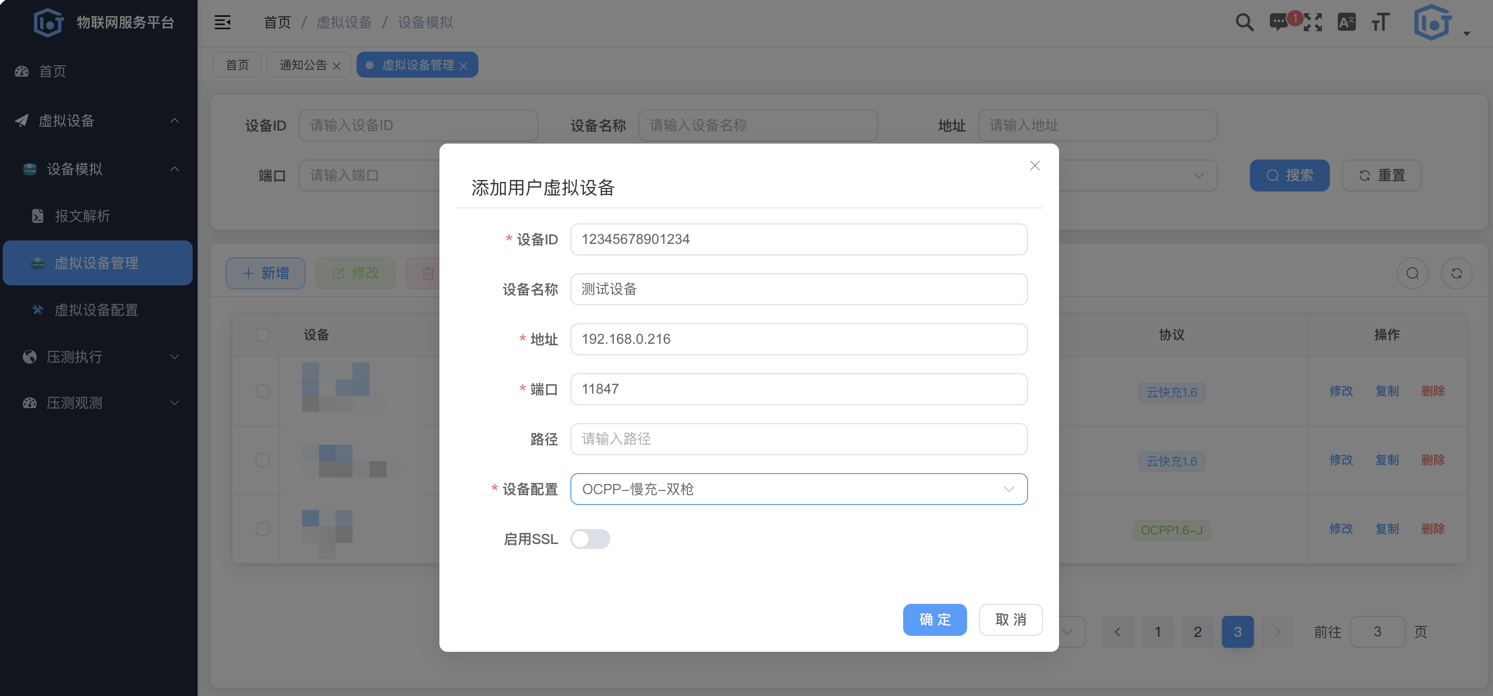Collapse sidebar with the hamburger icon
The image size is (1493, 696).
(223, 22)
